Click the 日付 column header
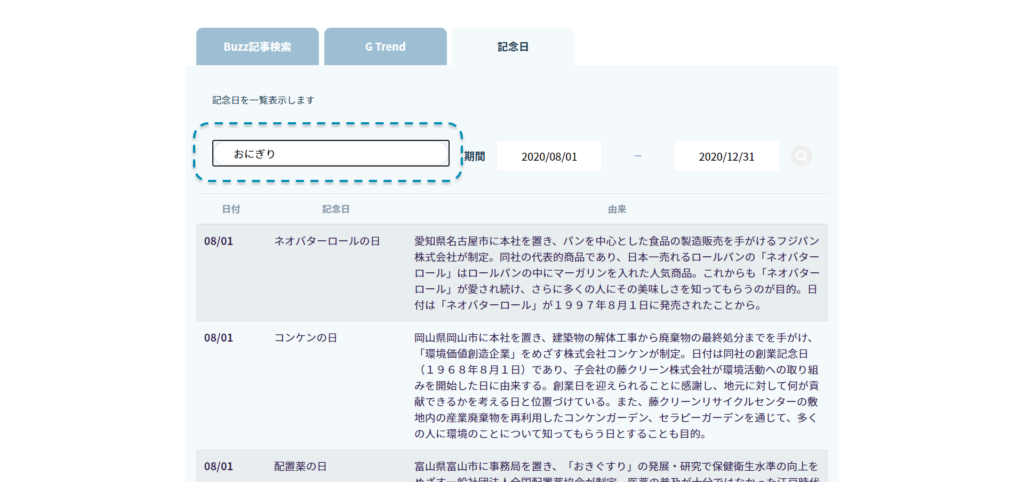 point(231,209)
